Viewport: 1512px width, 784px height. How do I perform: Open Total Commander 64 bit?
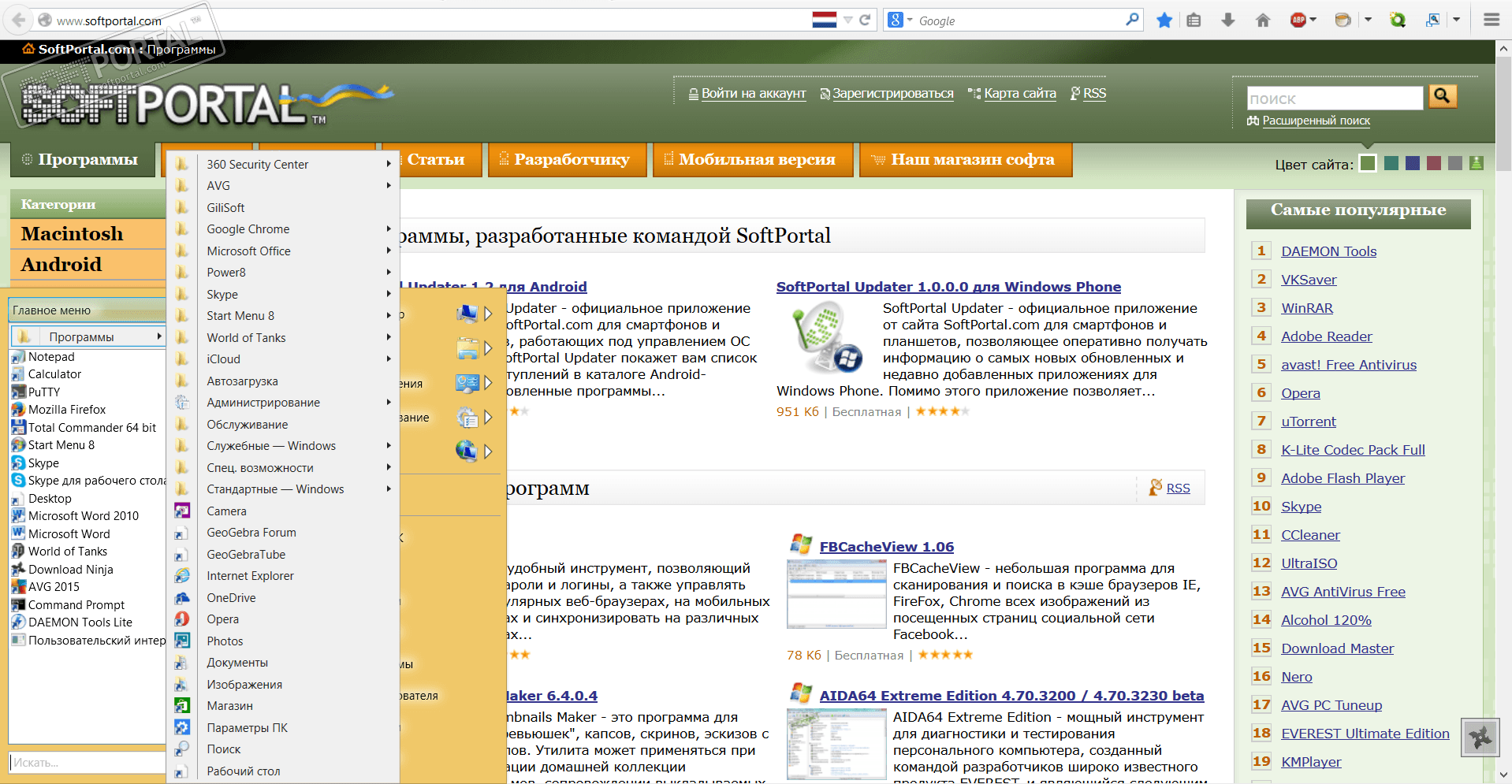pyautogui.click(x=92, y=428)
